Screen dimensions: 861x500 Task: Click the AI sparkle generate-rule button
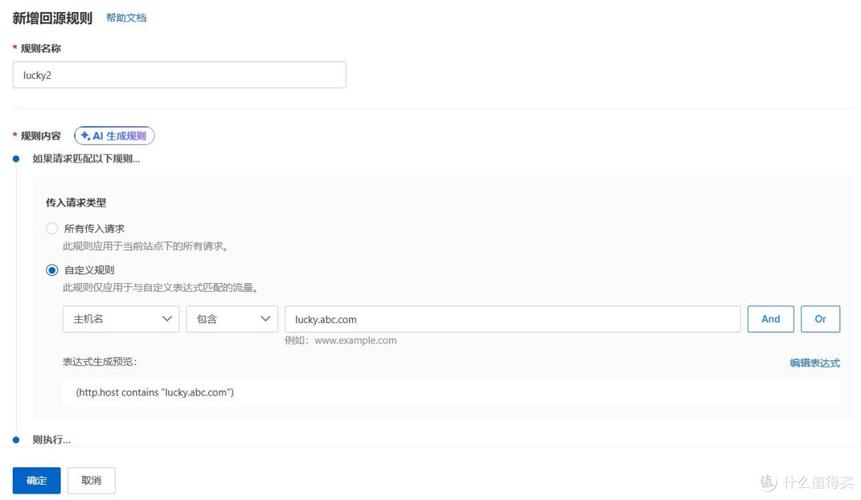114,136
